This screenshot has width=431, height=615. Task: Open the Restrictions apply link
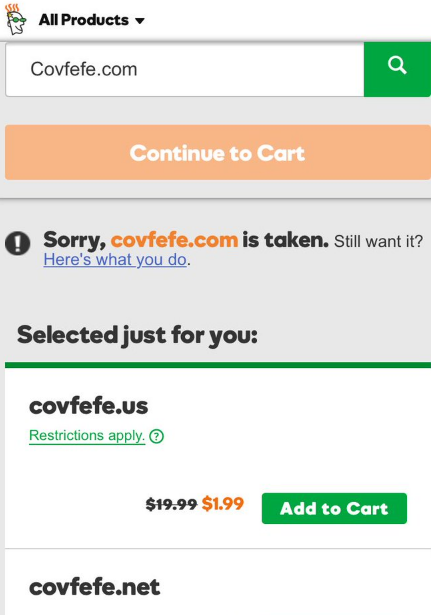87,436
